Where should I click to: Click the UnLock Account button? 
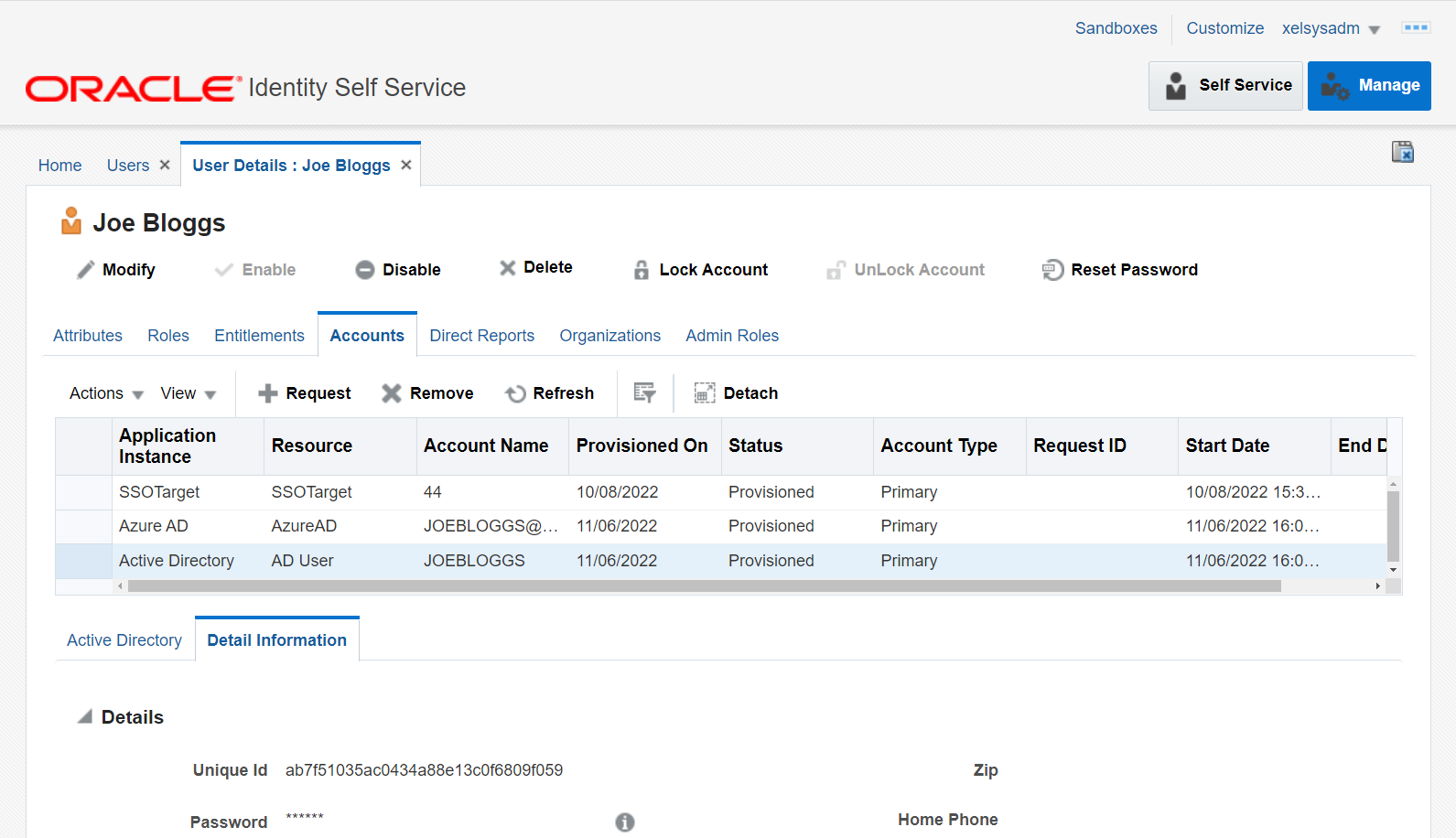coord(906,270)
